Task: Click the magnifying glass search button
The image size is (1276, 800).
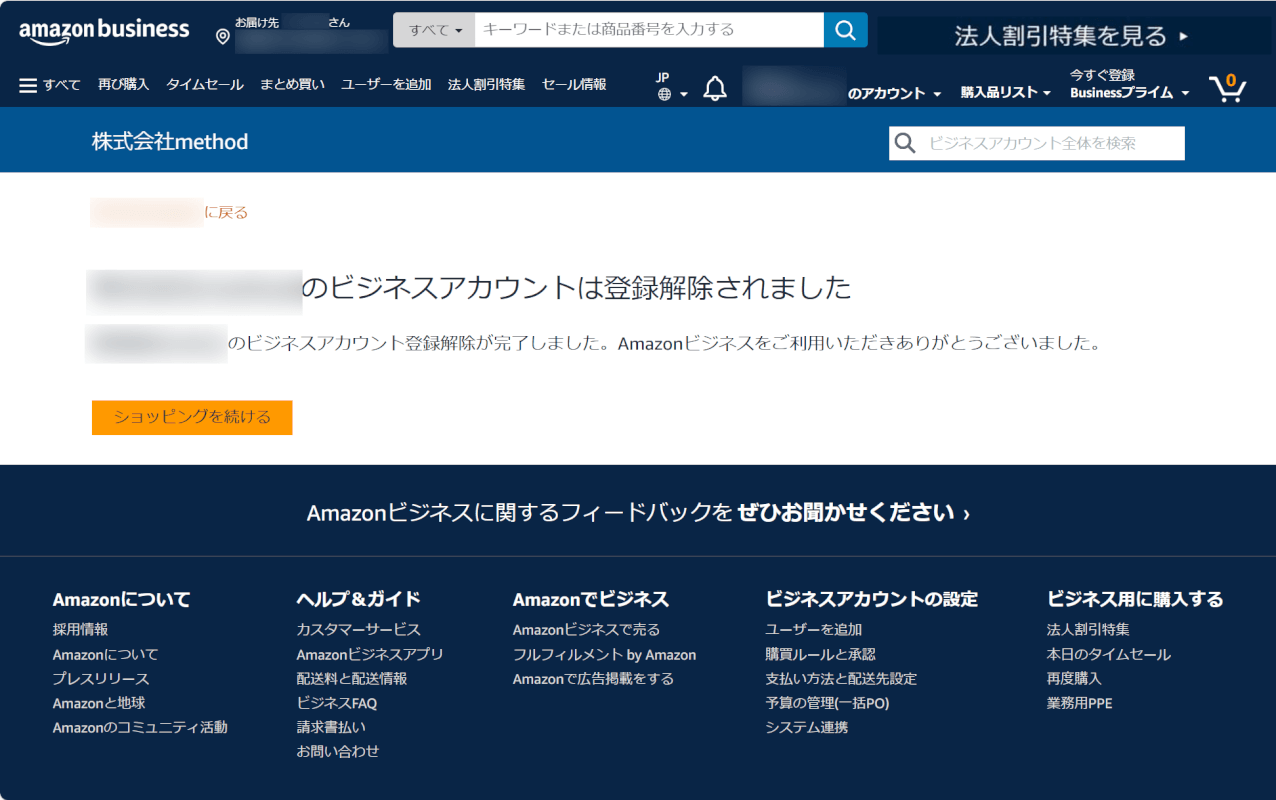Action: (845, 30)
